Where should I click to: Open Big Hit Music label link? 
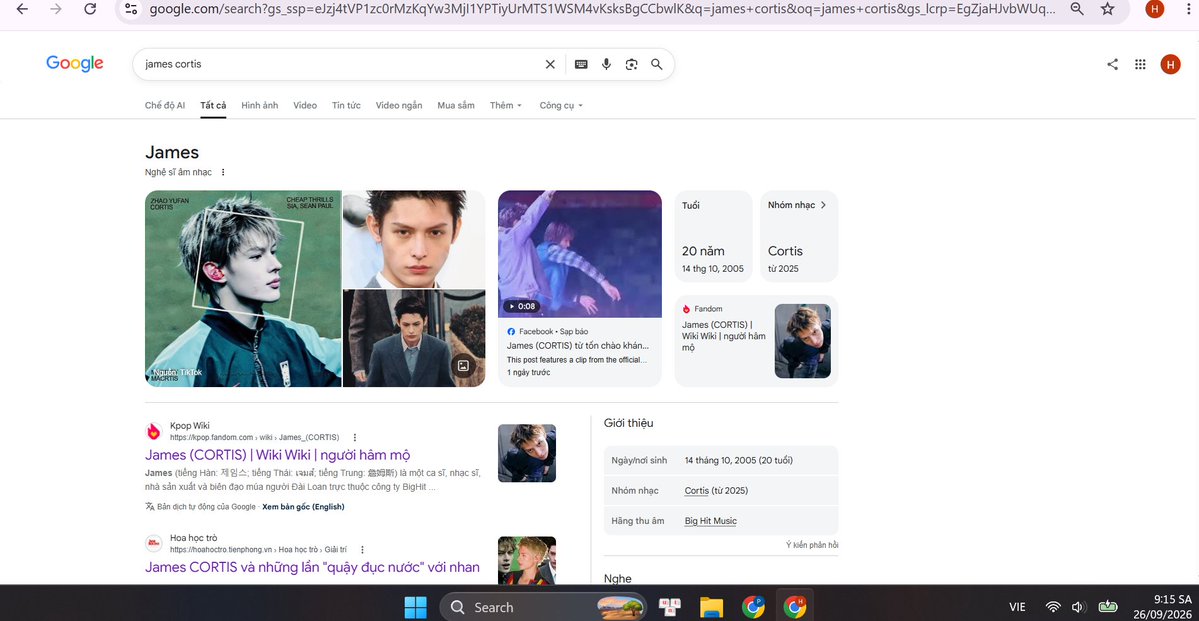pyautogui.click(x=710, y=521)
